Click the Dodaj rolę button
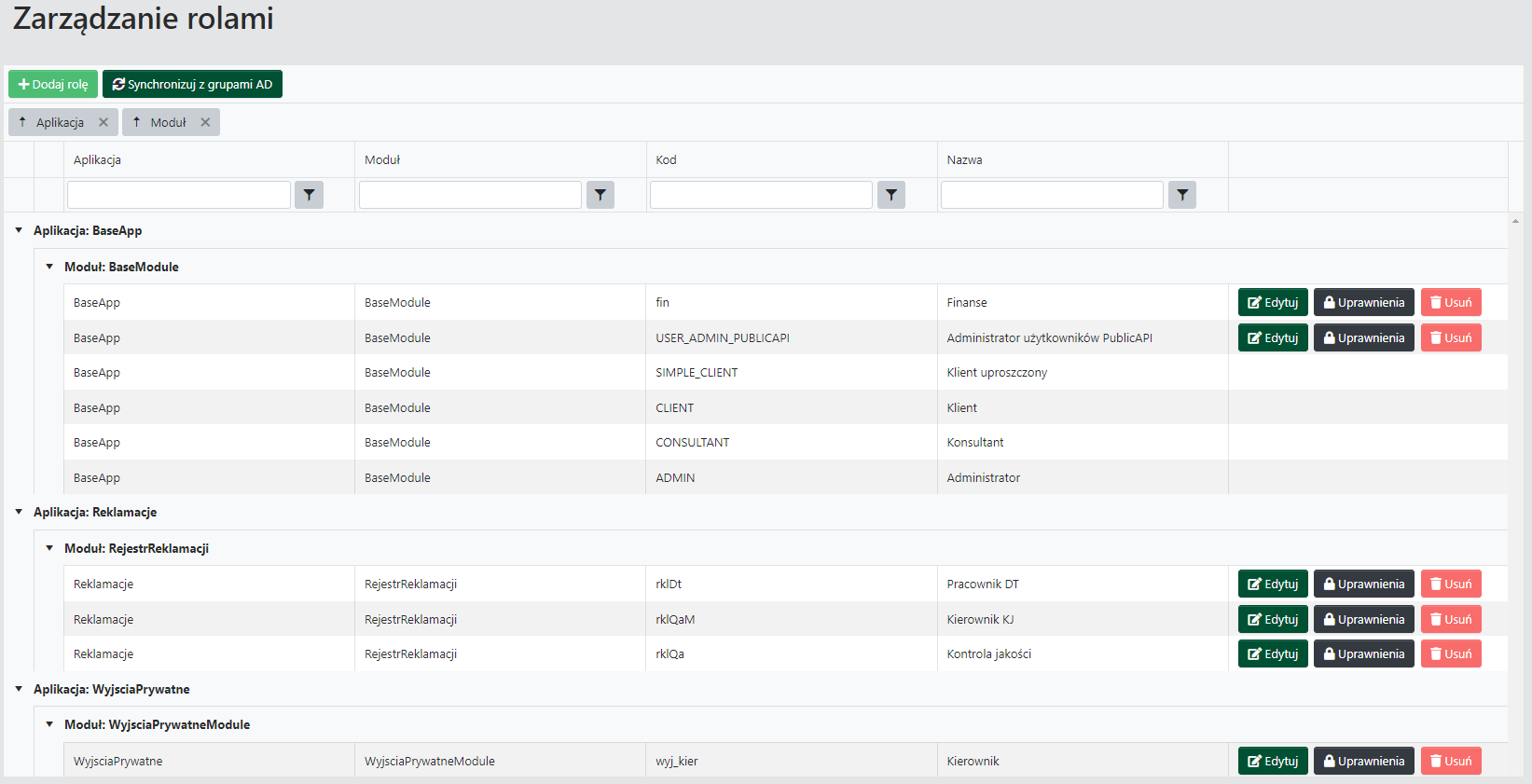 point(53,84)
